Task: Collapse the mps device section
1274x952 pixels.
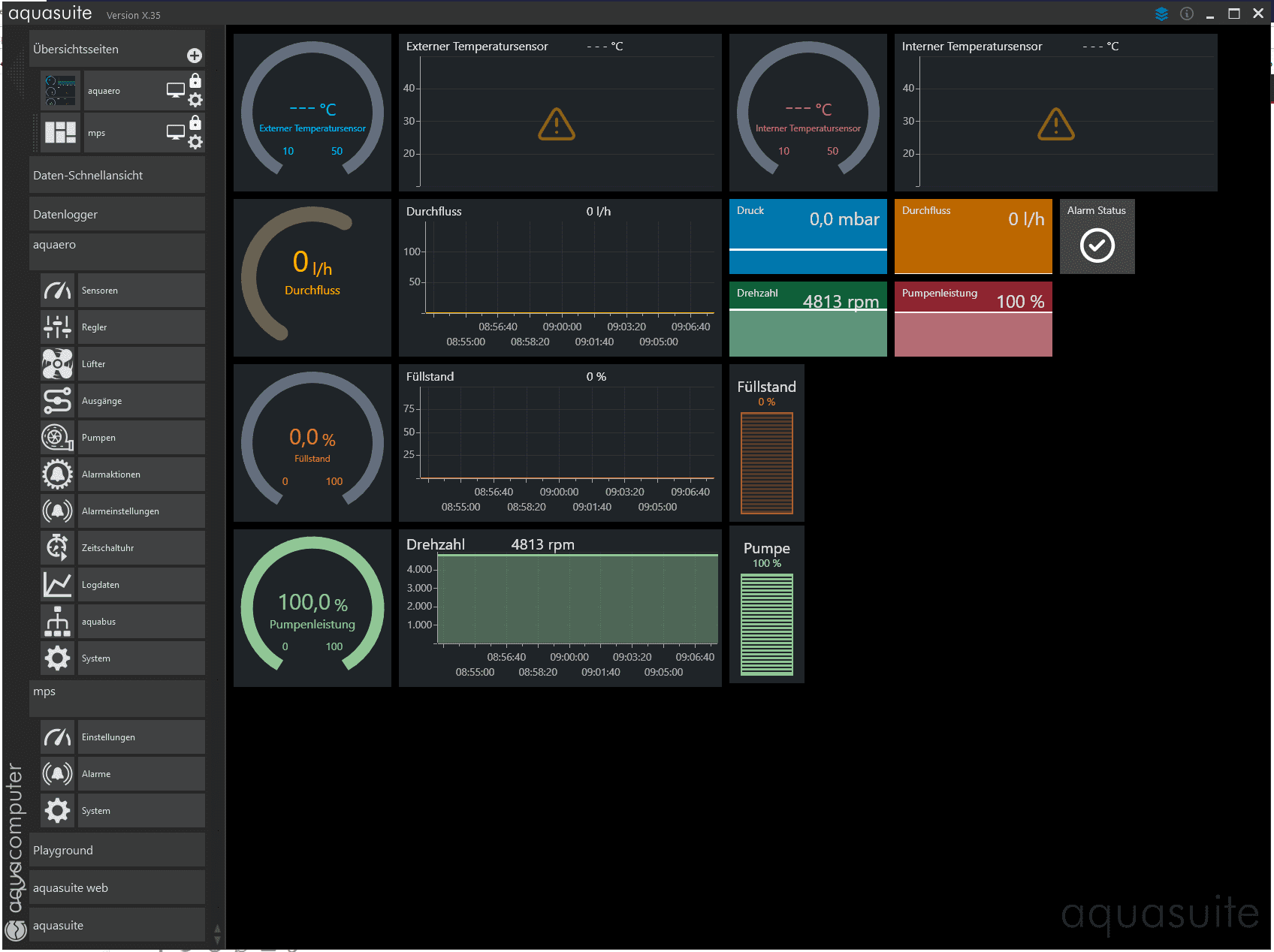Action: point(117,698)
